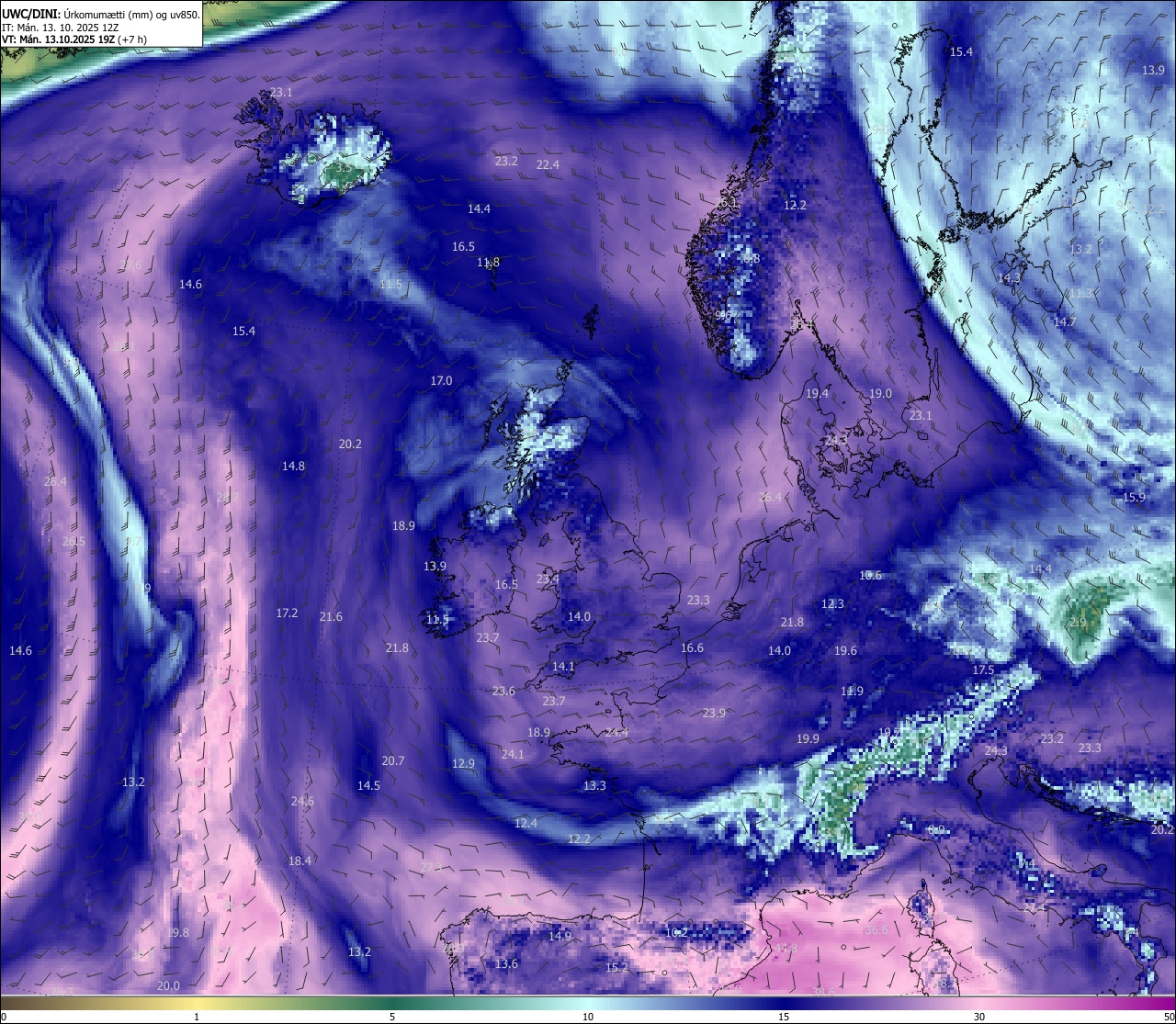The height and width of the screenshot is (1024, 1176).
Task: Select the 15.2 value over Spain
Action: 616,967
